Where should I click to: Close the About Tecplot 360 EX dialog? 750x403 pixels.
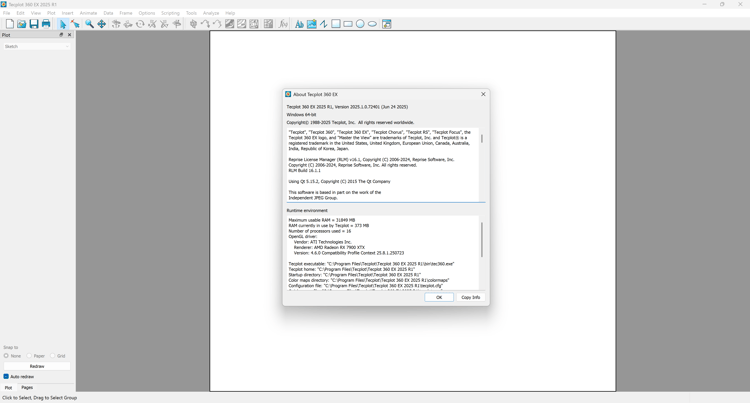(x=483, y=94)
